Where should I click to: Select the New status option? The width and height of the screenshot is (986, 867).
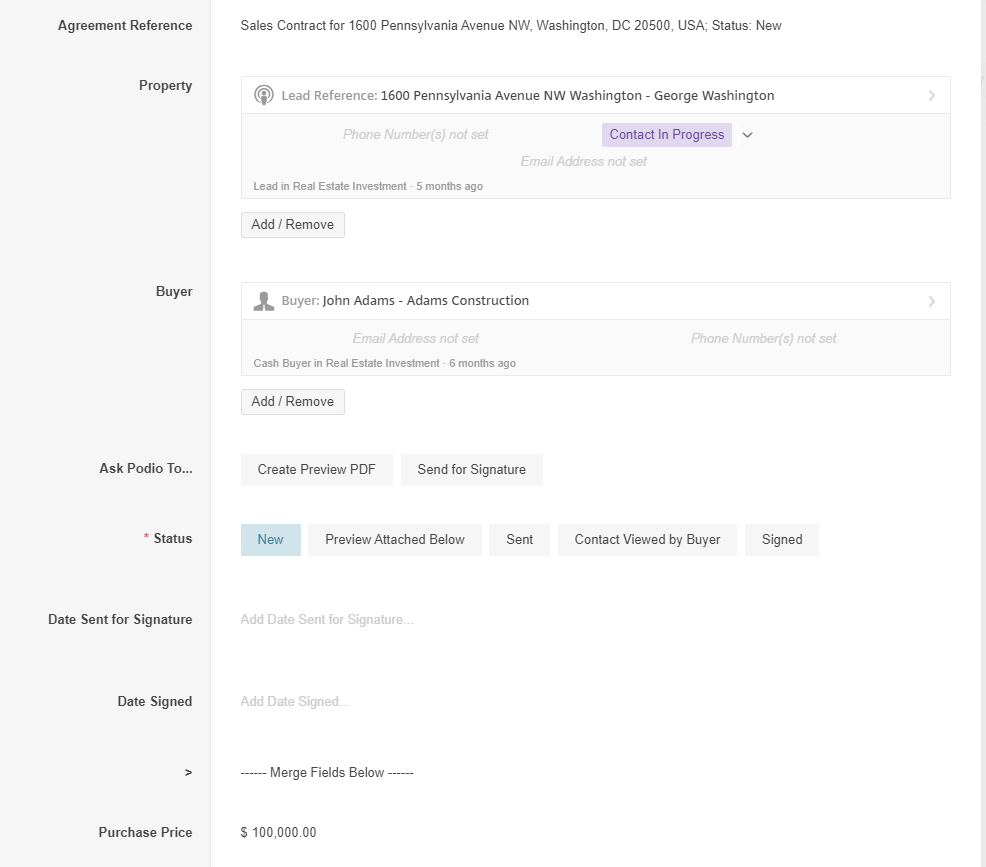[x=270, y=540]
